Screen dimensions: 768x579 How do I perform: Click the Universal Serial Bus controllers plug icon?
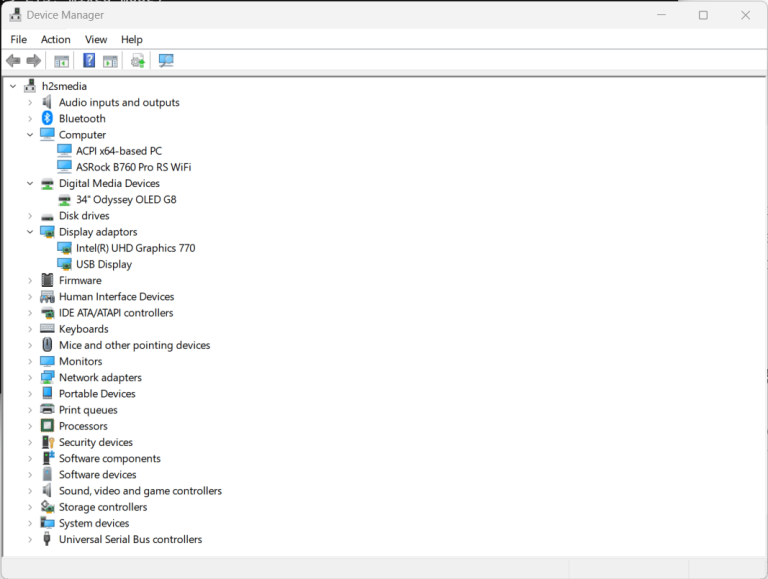click(x=47, y=539)
